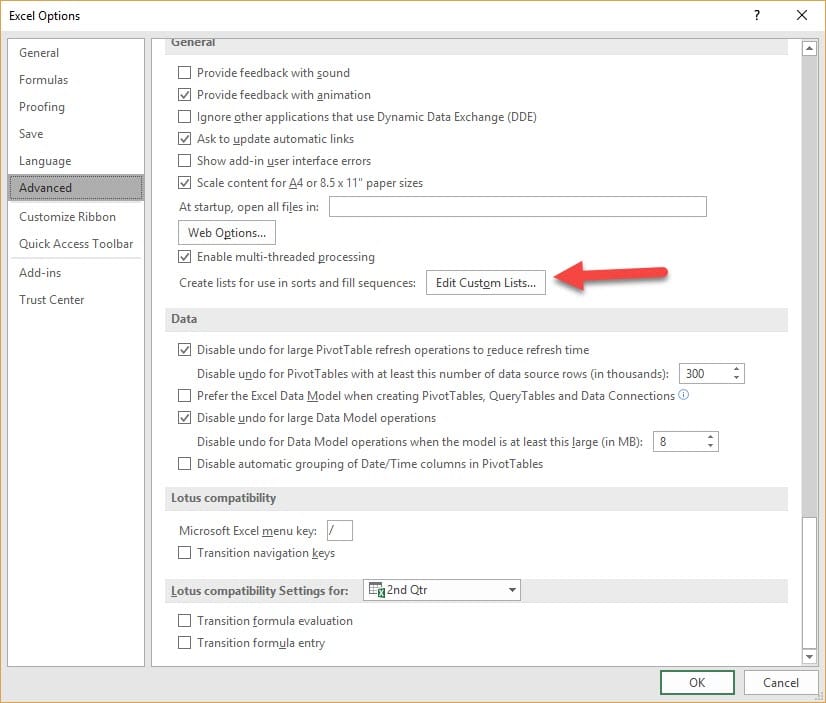Click the Edit Custom Lists button
The image size is (826, 703).
[x=486, y=283]
